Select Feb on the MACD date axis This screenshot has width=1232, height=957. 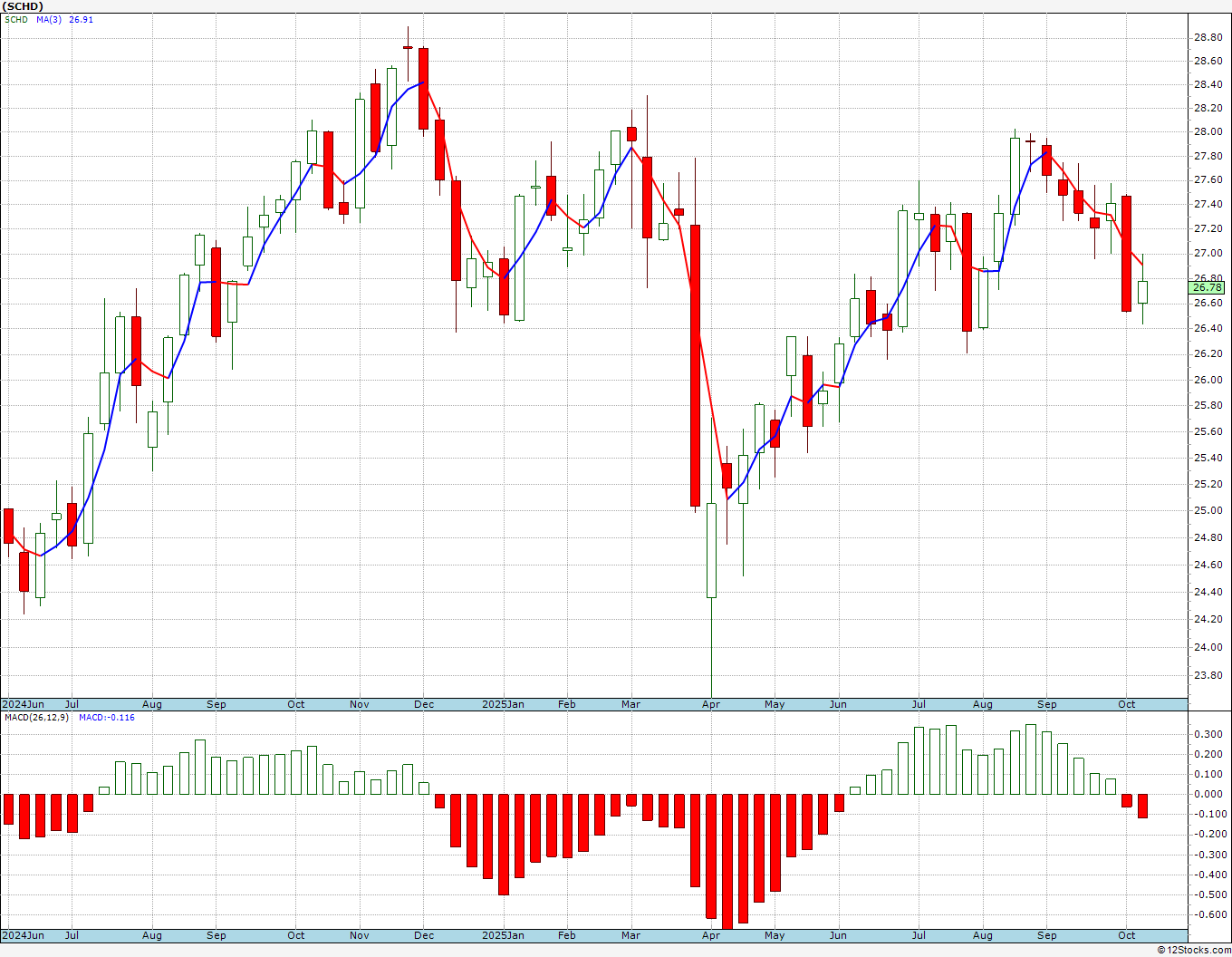point(567,935)
